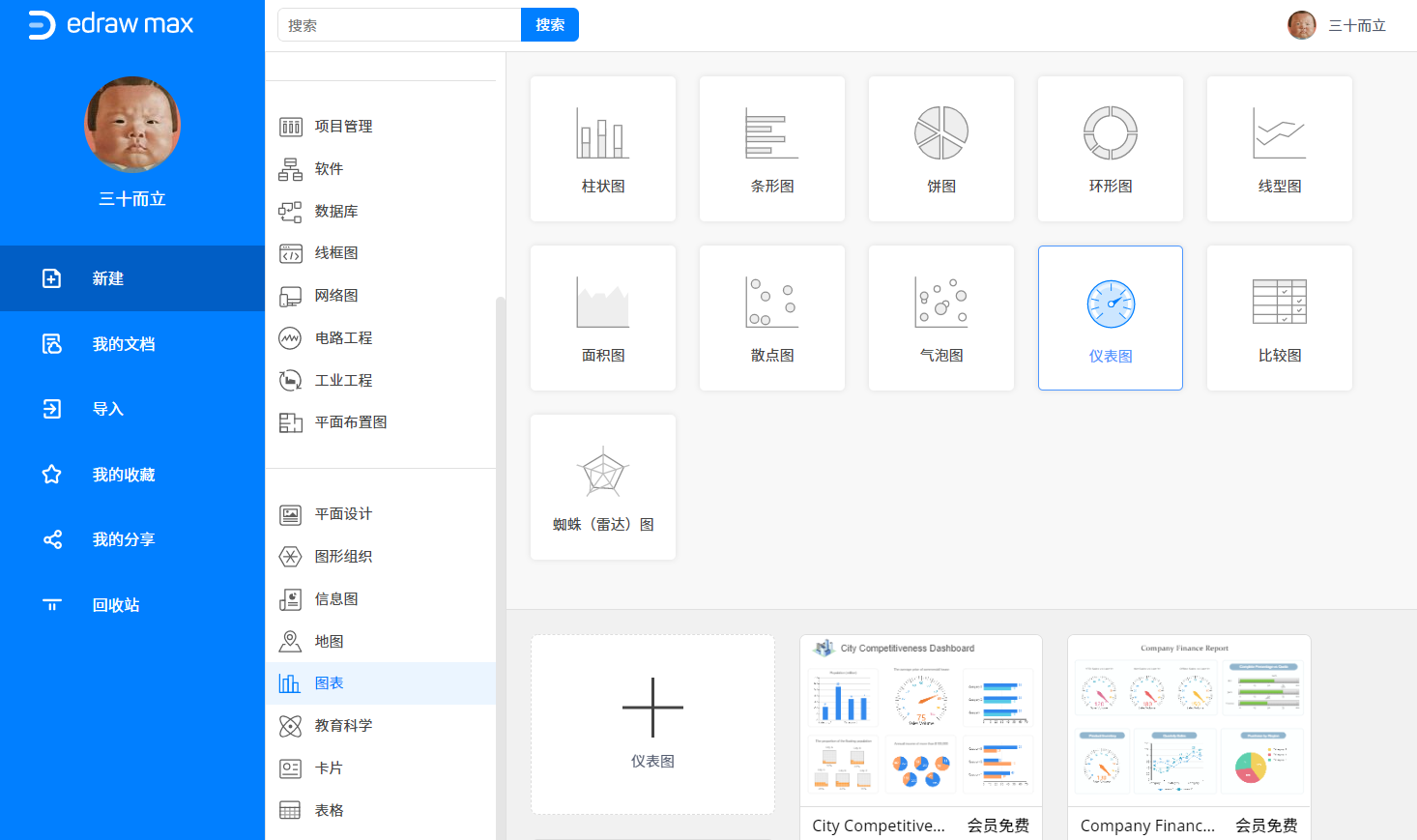Click the gauge chart (仪表图) icon

click(x=1110, y=304)
